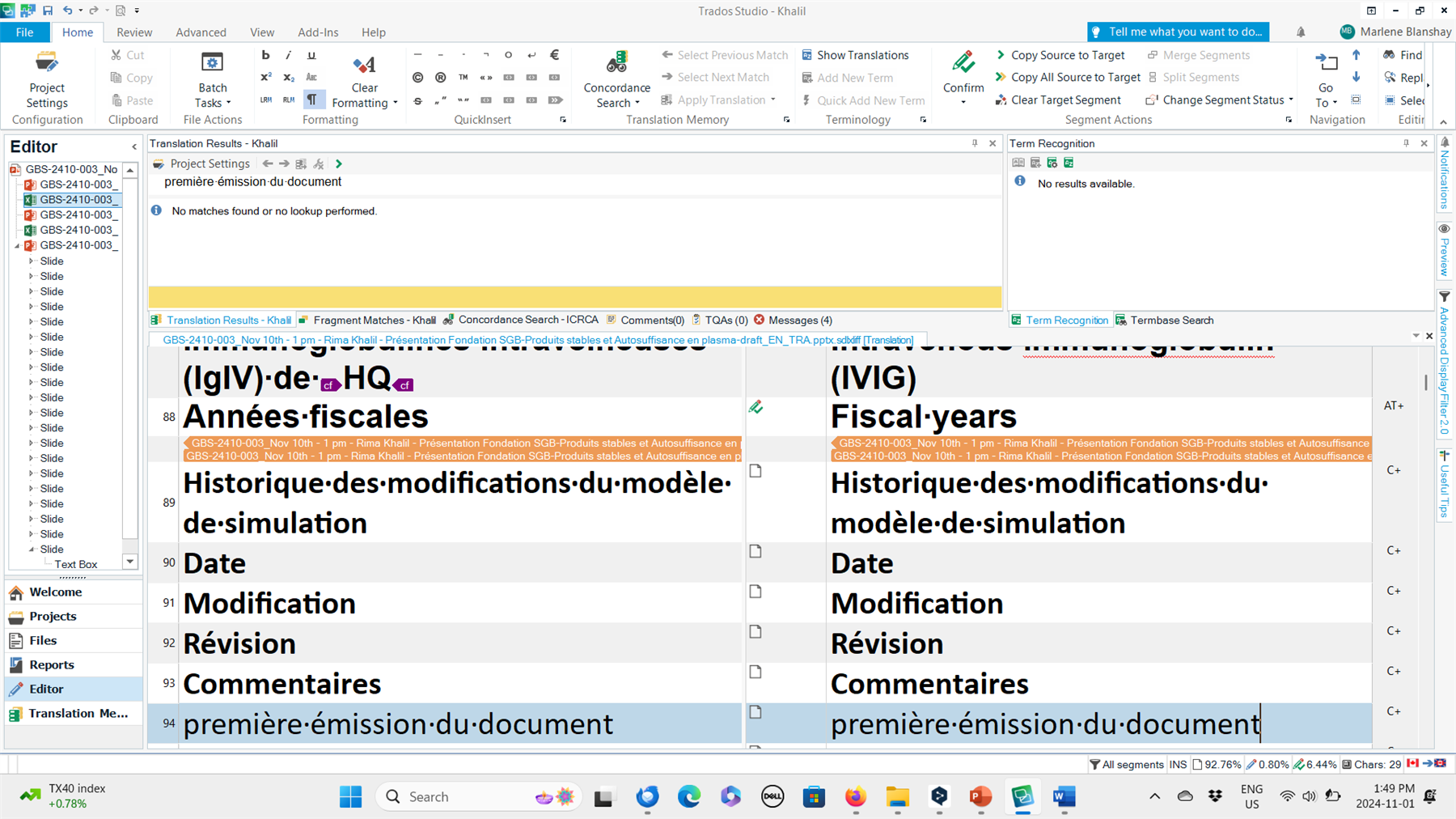Click the taskbar Search box

[479, 796]
